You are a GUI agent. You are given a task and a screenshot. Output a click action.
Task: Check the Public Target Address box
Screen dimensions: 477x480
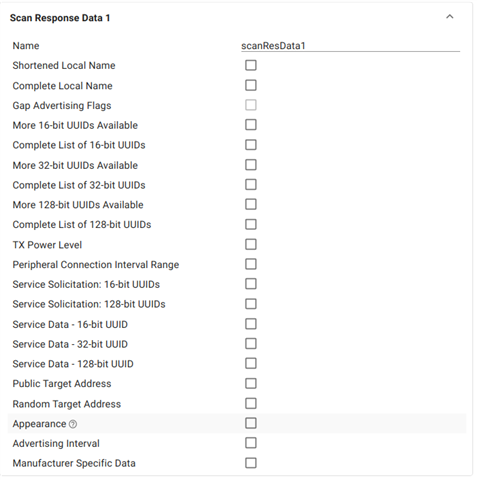pos(251,383)
